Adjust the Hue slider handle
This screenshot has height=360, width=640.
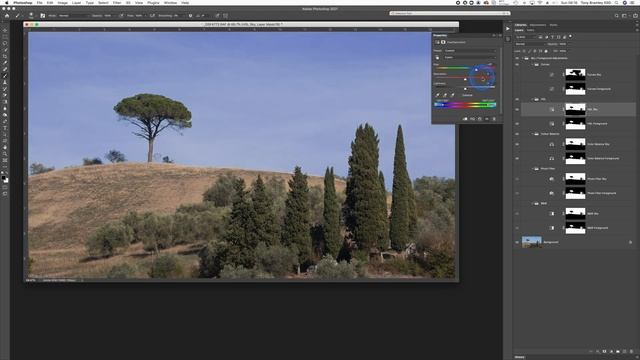[x=476, y=69]
